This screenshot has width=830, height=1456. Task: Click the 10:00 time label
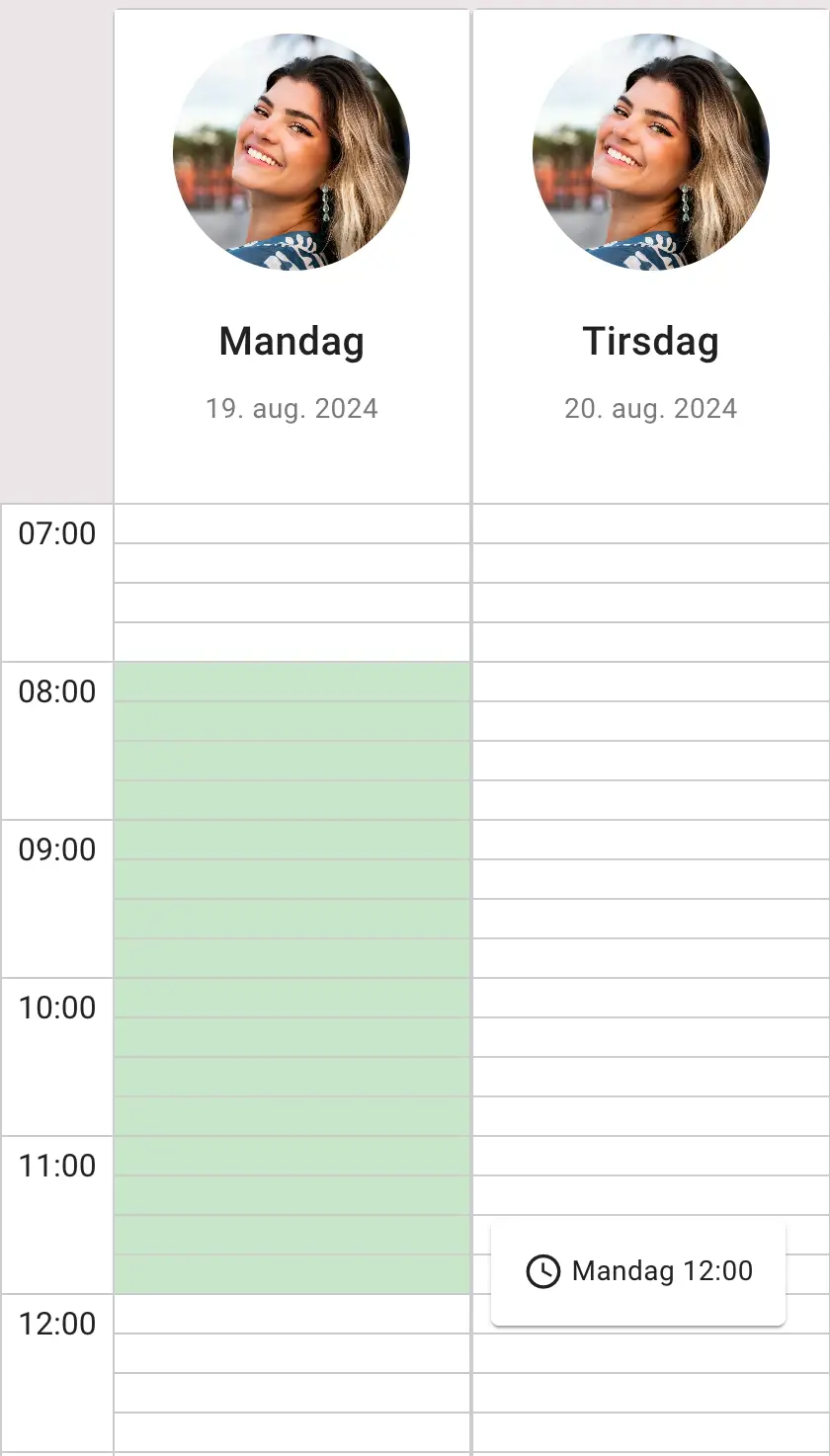click(x=57, y=1009)
